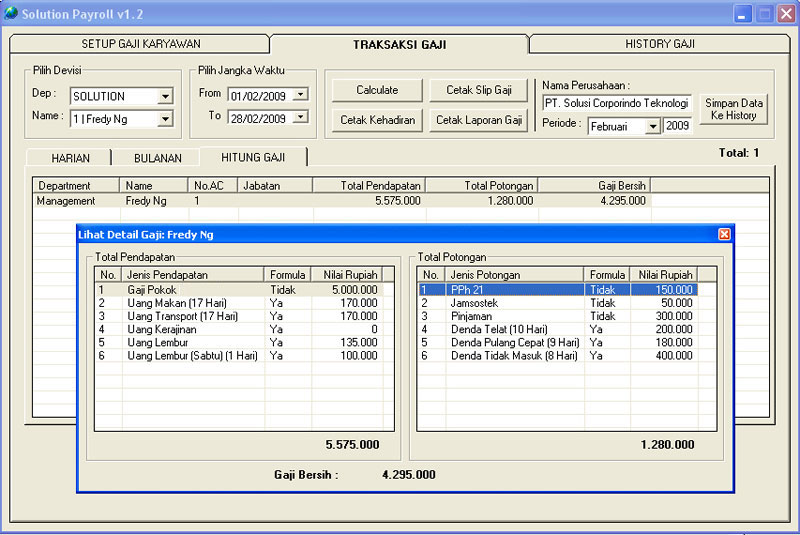Select the Bulanan sub-tab
Screen dimensions: 800x535
click(x=158, y=158)
